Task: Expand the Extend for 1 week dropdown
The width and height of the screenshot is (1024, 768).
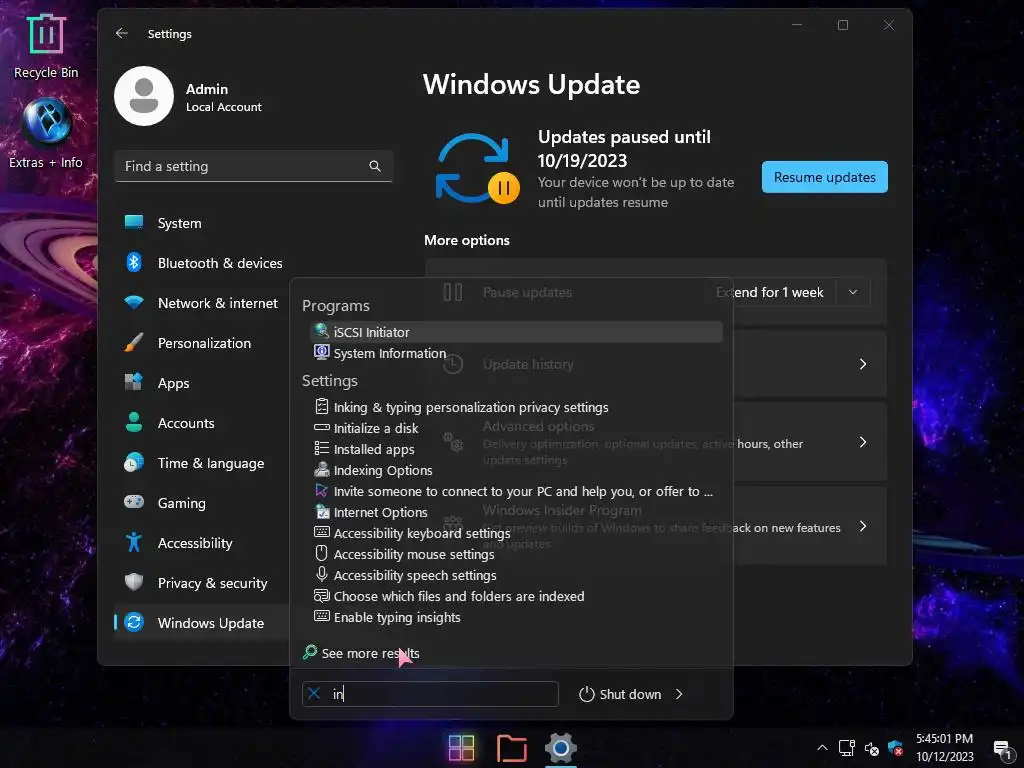Action: [x=852, y=292]
